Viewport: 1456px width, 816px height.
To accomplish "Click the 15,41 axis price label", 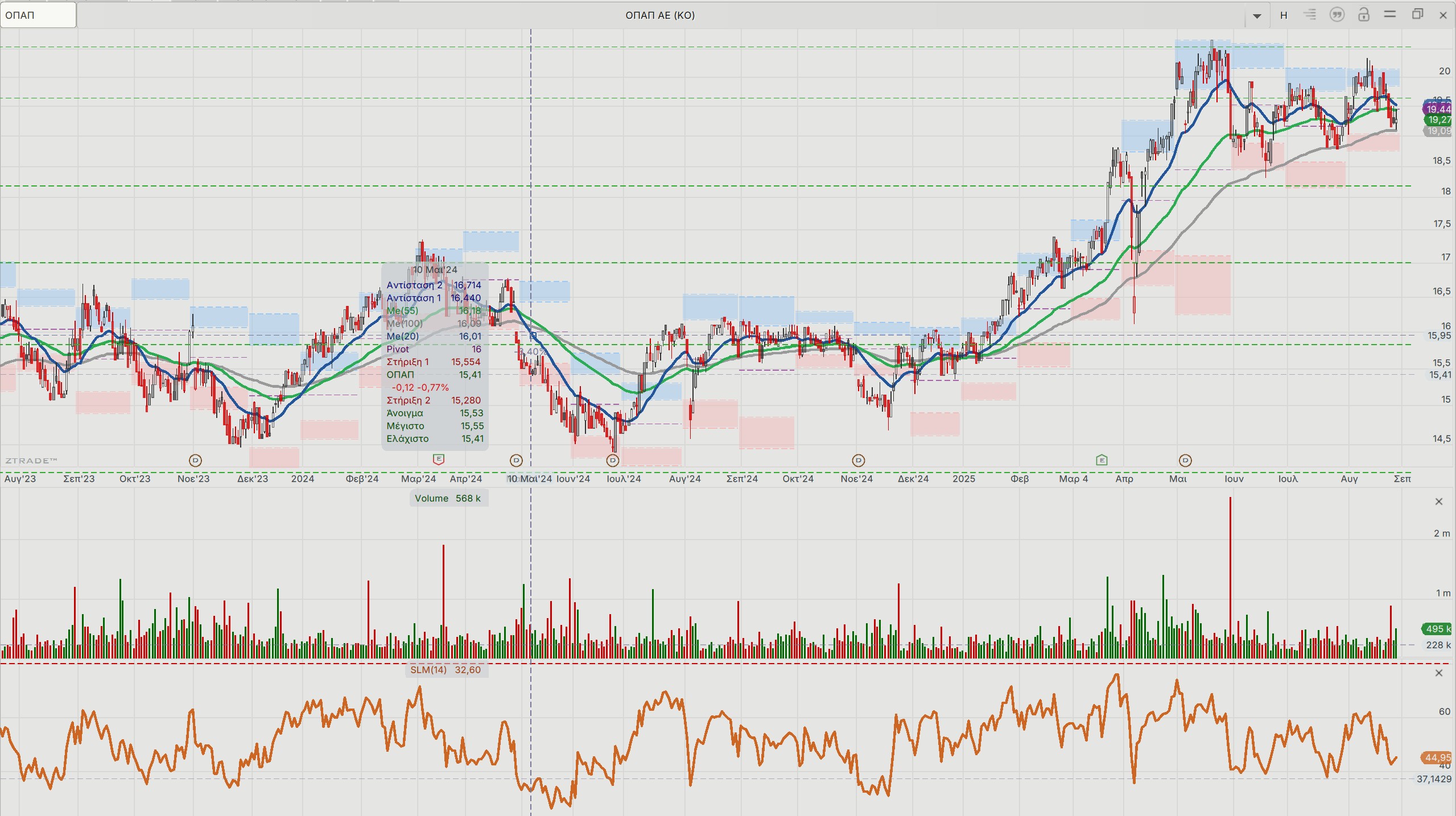I will pos(1440,375).
